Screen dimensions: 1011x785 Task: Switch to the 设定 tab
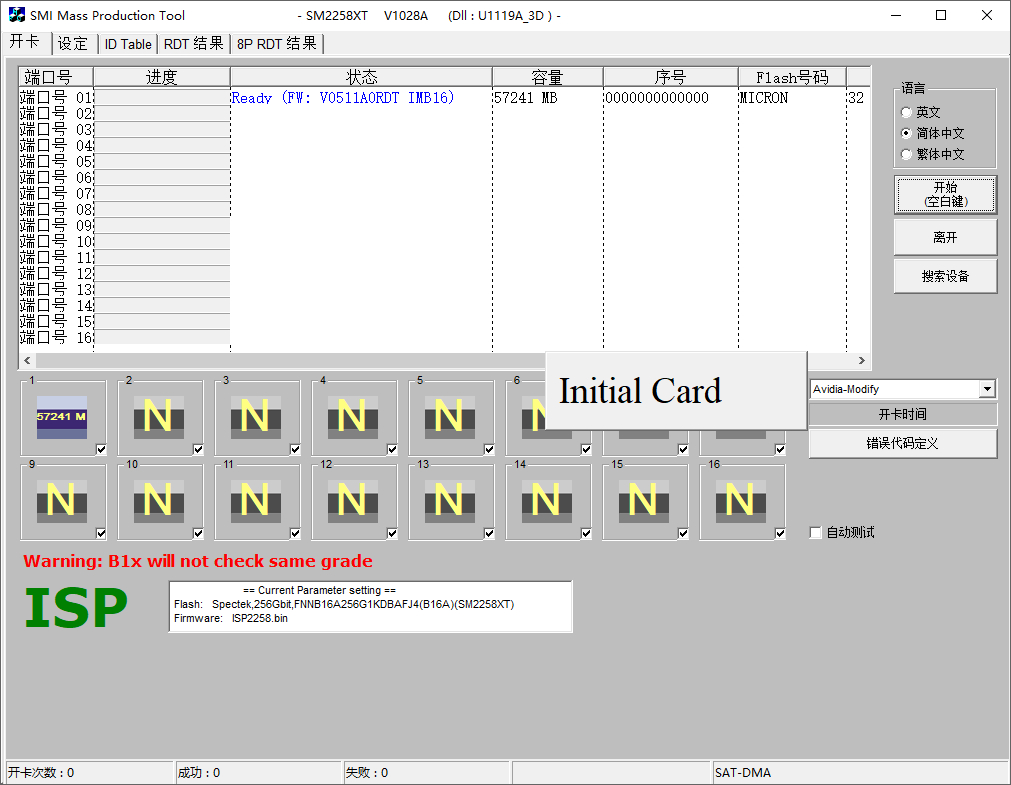click(73, 44)
